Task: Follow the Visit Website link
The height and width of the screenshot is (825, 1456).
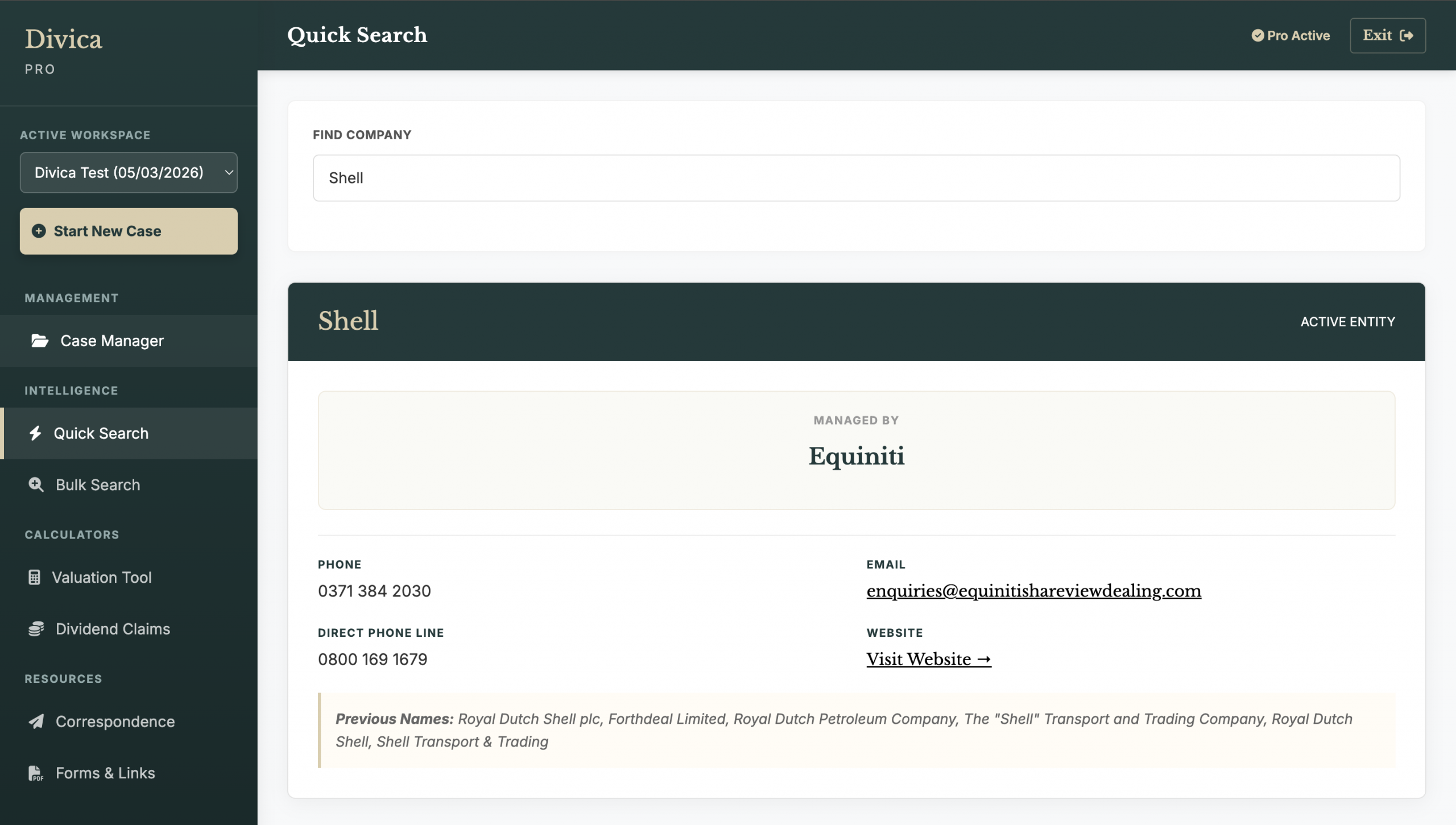Action: (929, 659)
